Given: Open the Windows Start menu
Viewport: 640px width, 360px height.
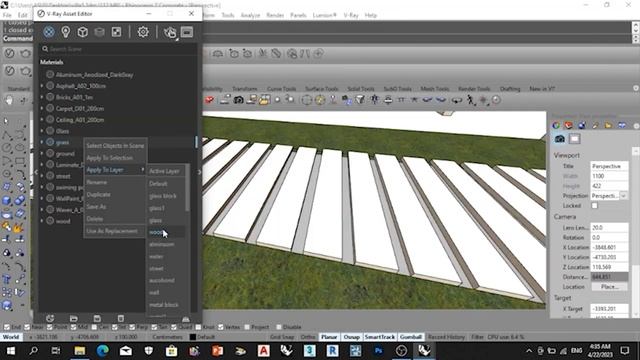Looking at the screenshot, I should pyautogui.click(x=11, y=351).
